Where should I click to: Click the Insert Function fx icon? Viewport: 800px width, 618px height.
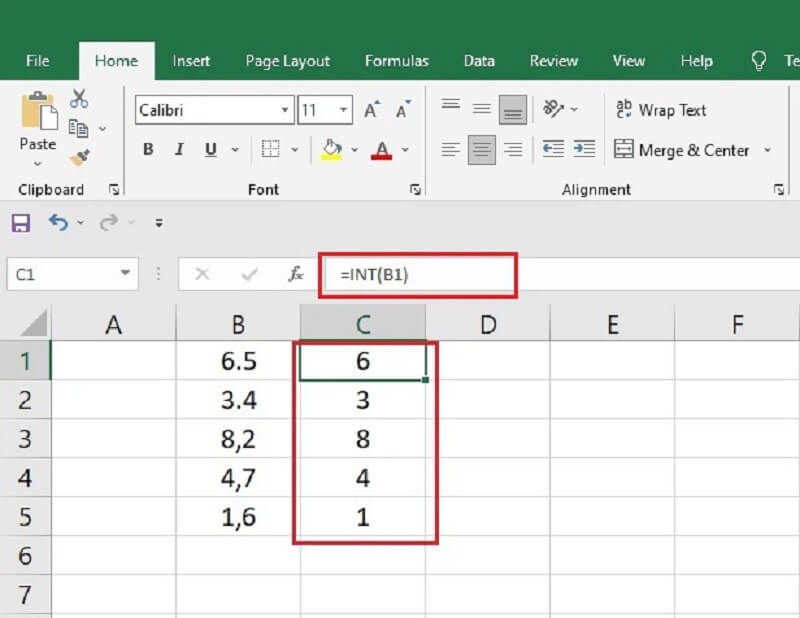(296, 274)
